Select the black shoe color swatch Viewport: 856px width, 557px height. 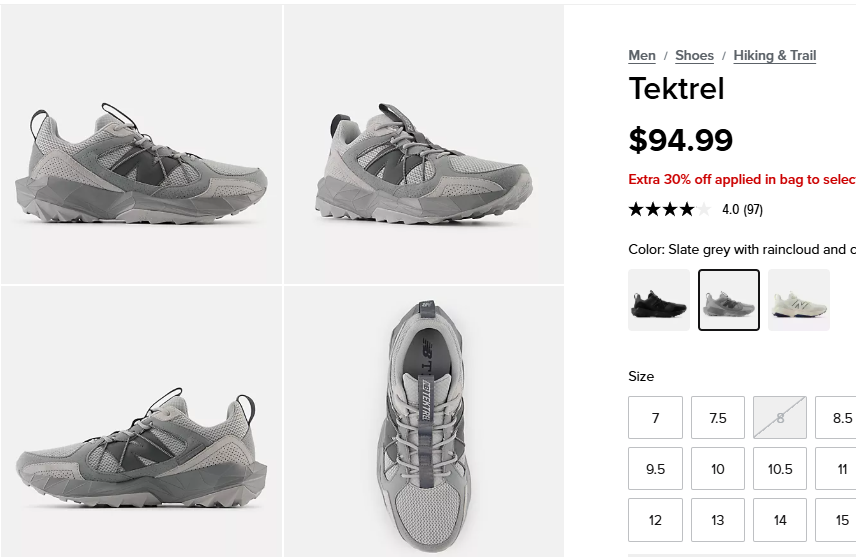click(658, 300)
